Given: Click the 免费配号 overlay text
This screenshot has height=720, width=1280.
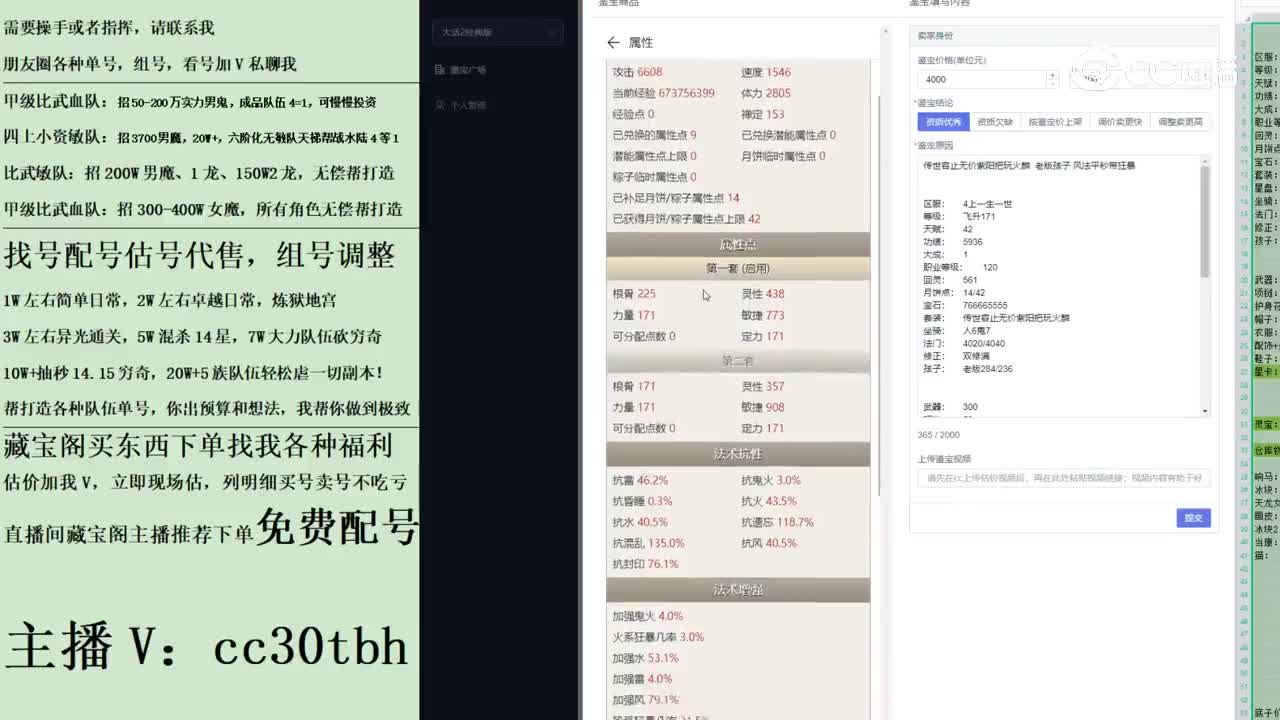Looking at the screenshot, I should 337,526.
